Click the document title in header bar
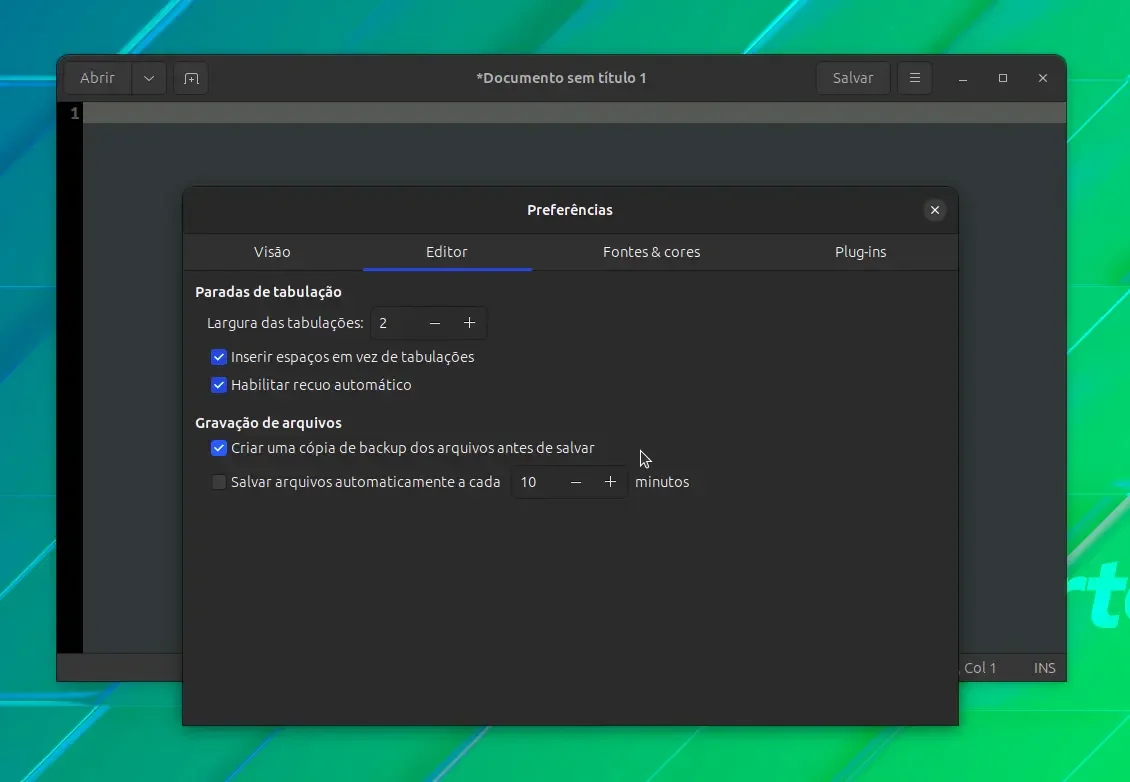The width and height of the screenshot is (1130, 782). [561, 78]
